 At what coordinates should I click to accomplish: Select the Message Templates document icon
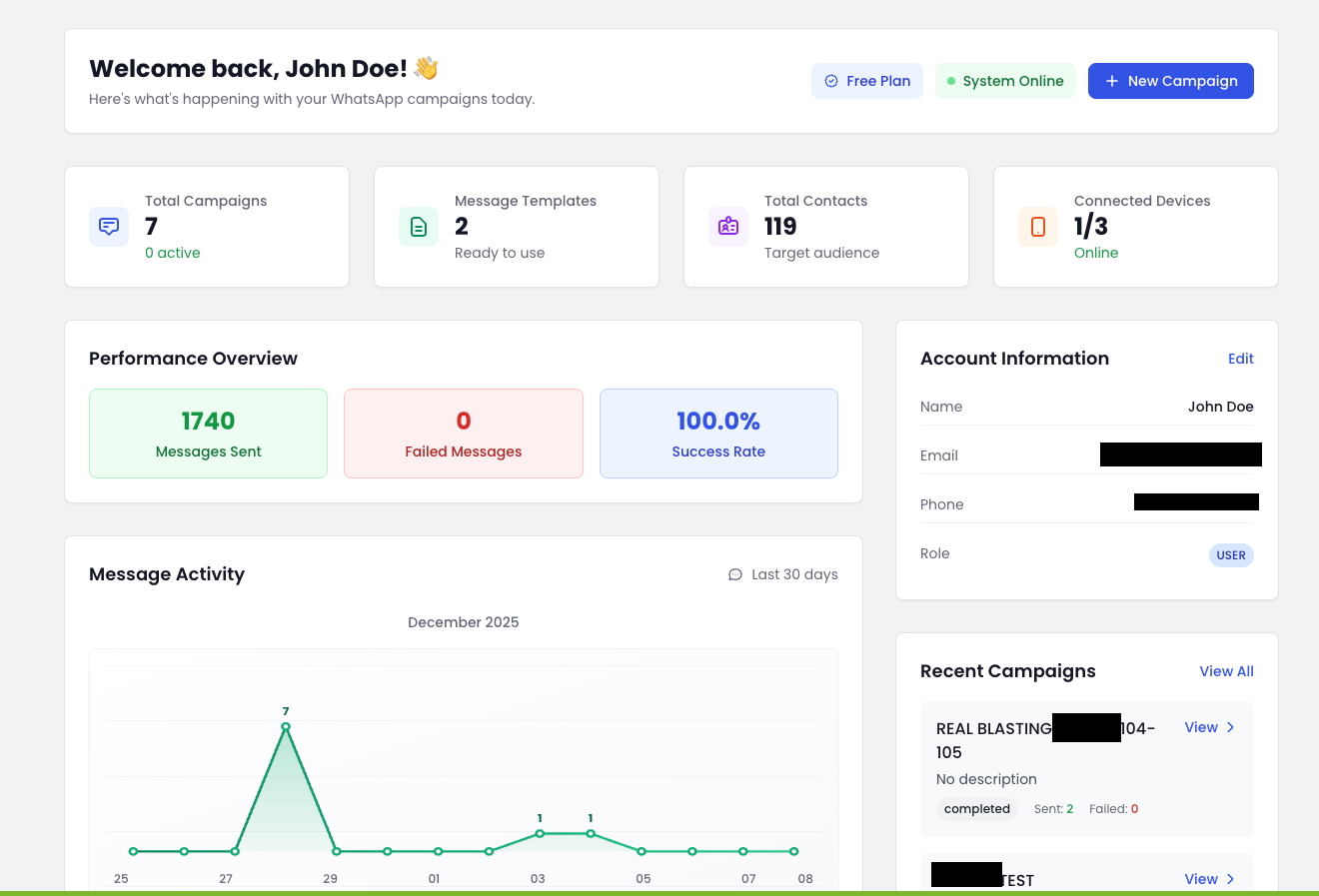(x=419, y=227)
